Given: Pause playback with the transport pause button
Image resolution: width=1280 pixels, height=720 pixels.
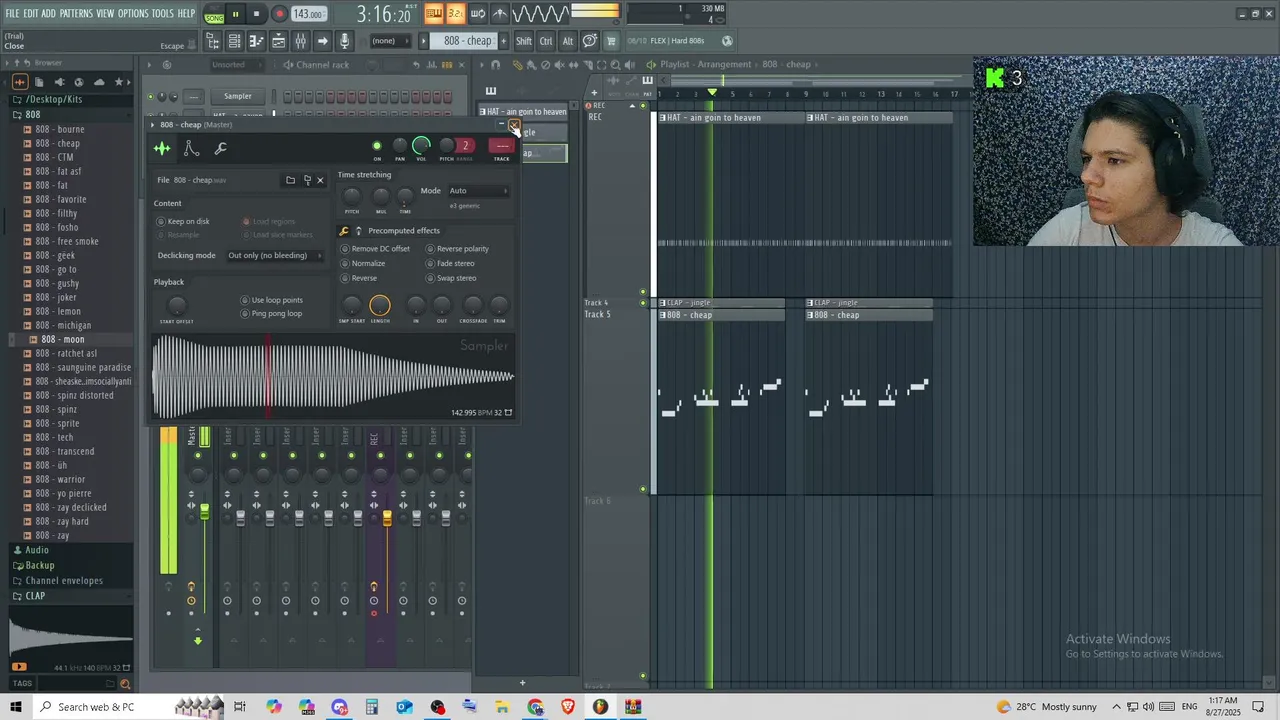Looking at the screenshot, I should point(235,14).
